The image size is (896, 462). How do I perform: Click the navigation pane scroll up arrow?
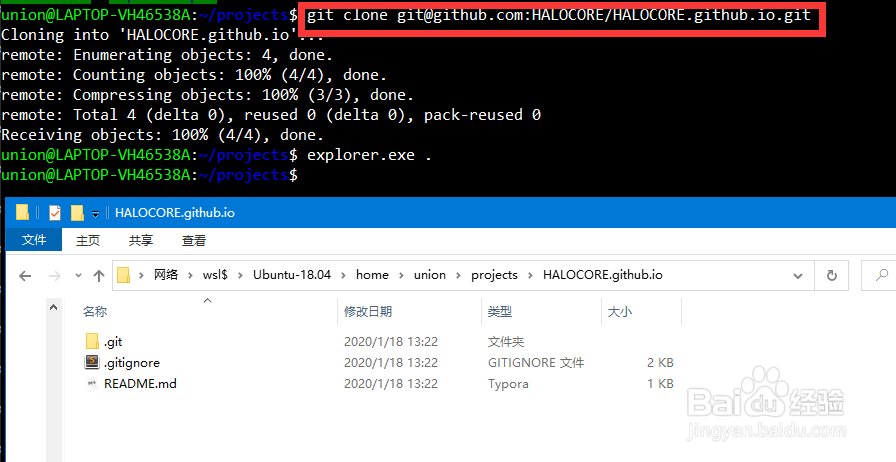point(54,308)
